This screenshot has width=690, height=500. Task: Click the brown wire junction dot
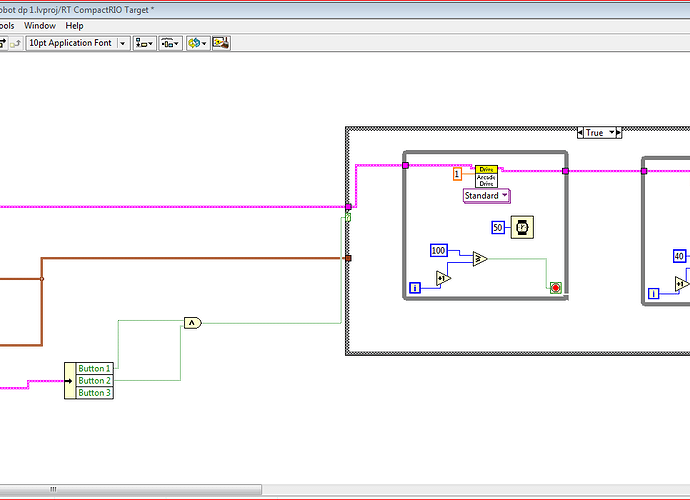click(x=42, y=279)
